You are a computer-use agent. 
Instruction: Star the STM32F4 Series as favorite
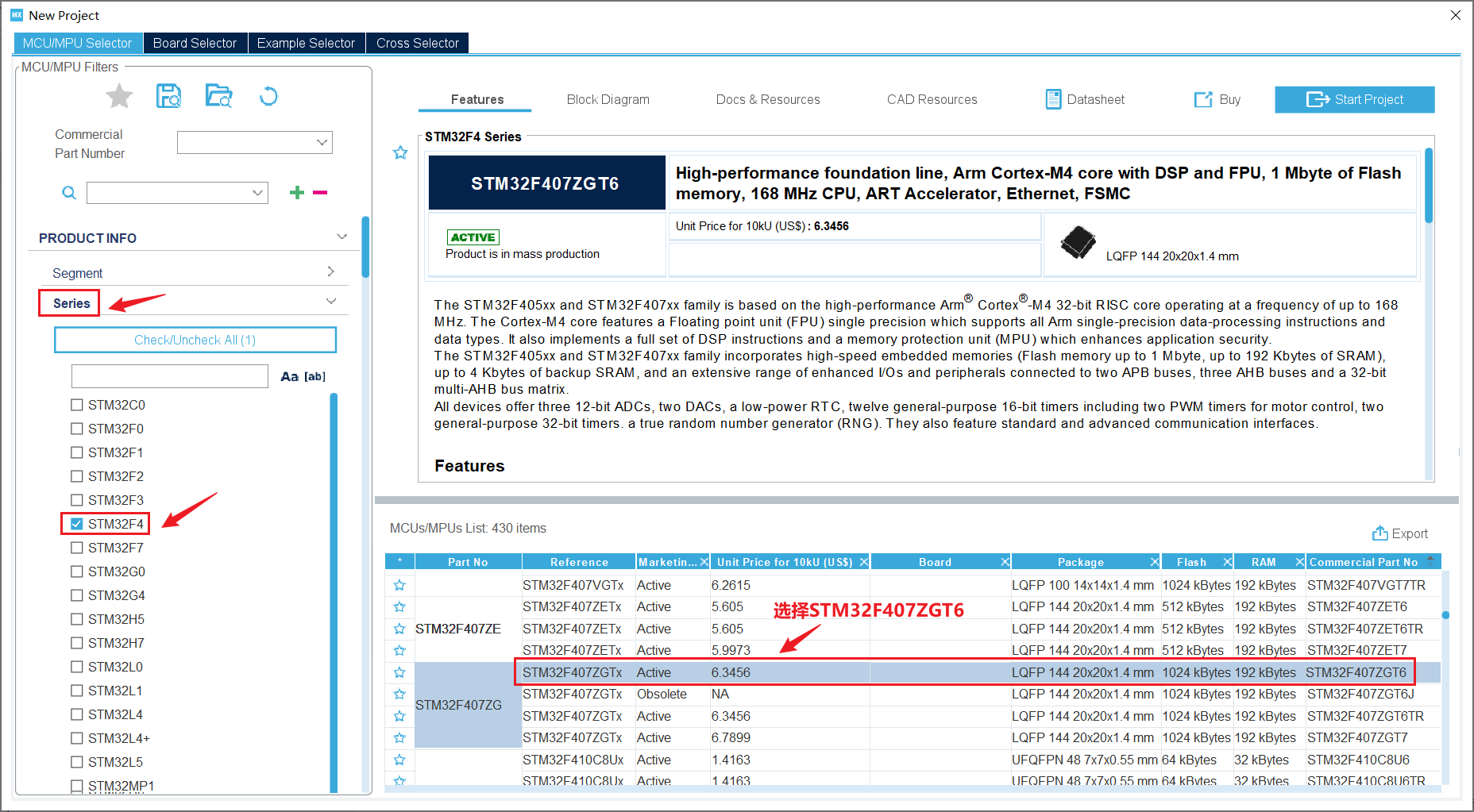[x=400, y=152]
